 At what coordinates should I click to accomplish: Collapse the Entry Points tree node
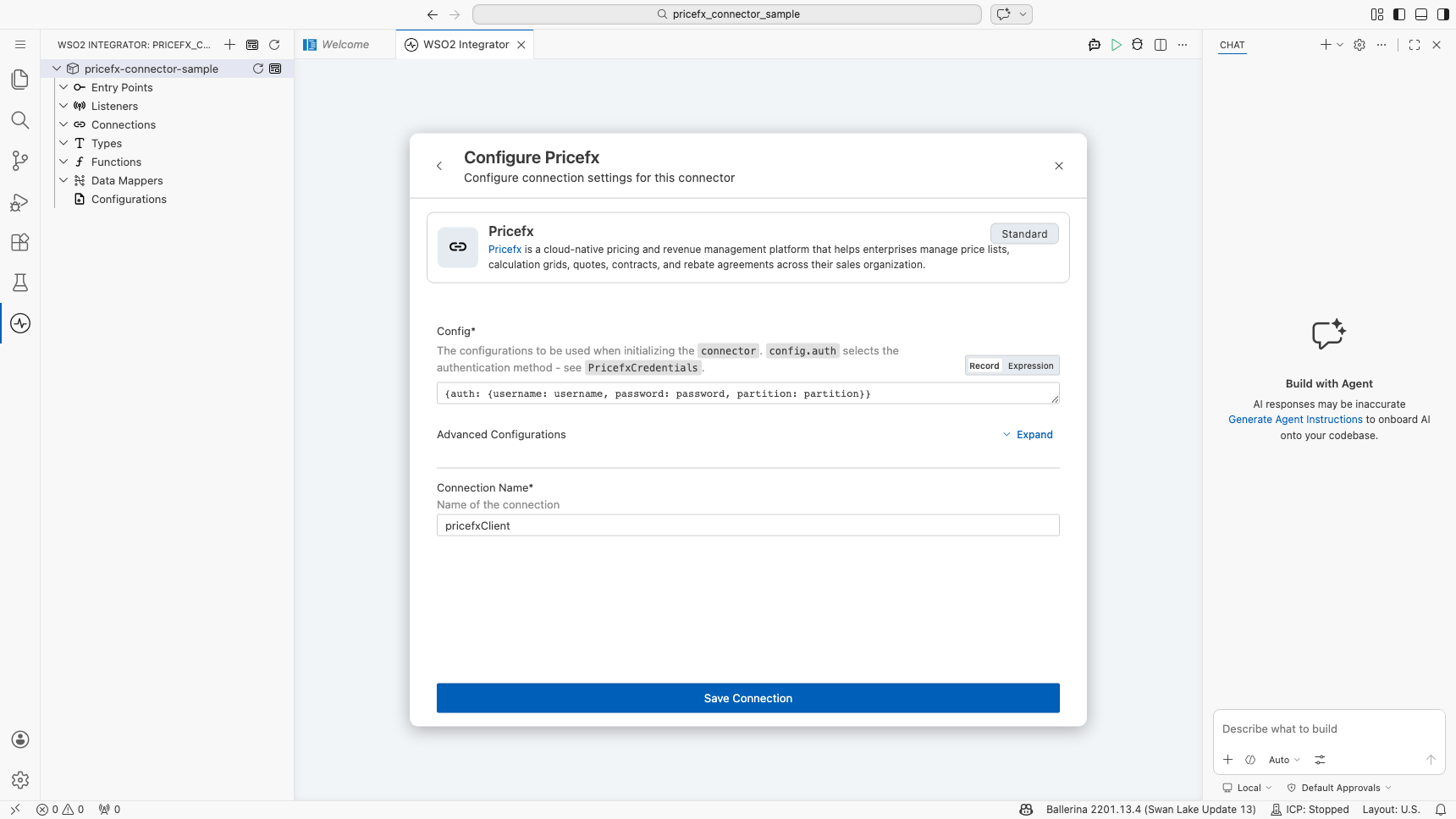[x=63, y=87]
